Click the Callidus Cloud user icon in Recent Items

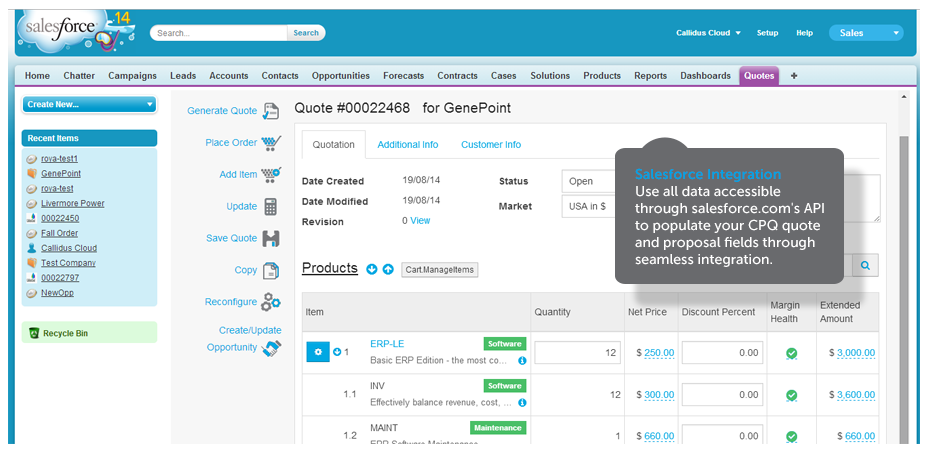pyautogui.click(x=32, y=248)
